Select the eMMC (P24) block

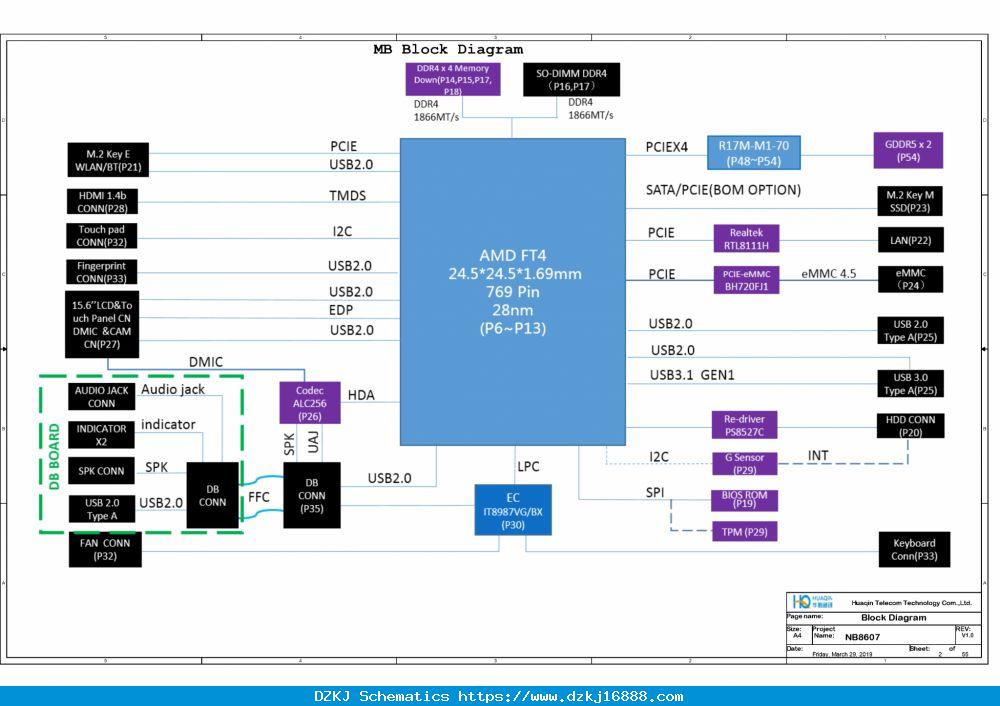(x=911, y=279)
